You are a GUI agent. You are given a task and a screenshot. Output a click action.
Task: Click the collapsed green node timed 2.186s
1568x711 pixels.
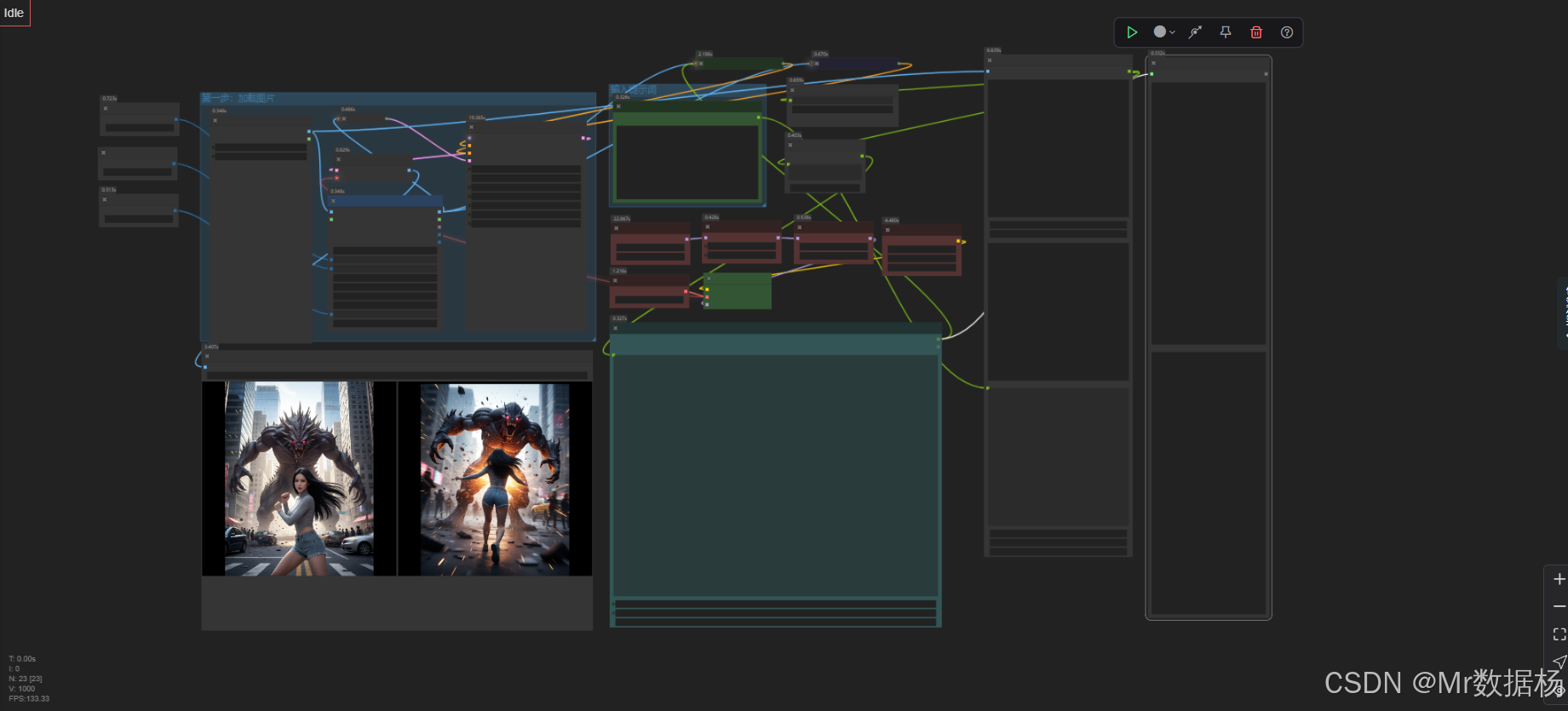coord(739,63)
